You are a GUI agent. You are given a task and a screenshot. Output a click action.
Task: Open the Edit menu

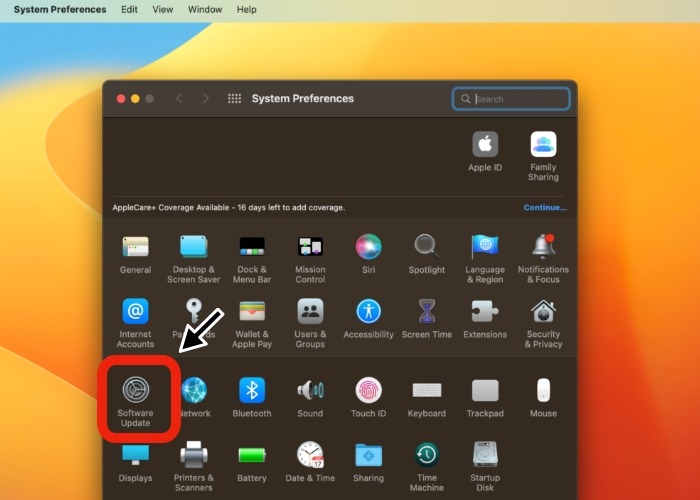(129, 9)
